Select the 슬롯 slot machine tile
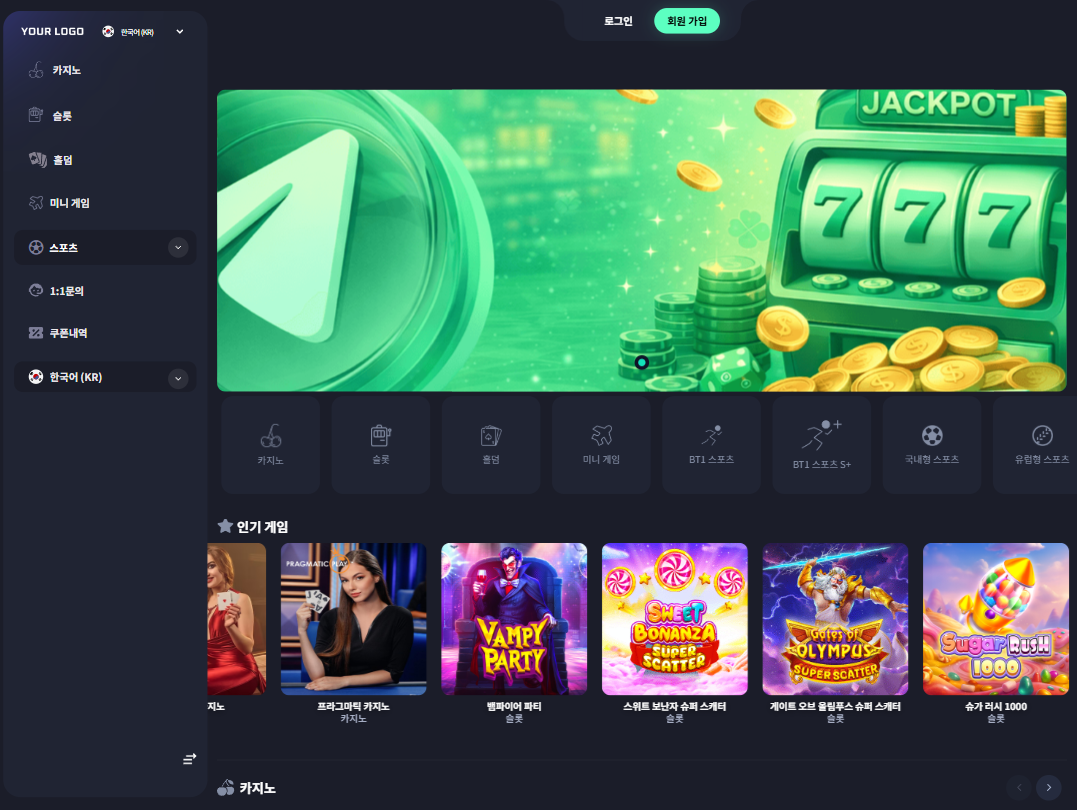This screenshot has width=1077, height=810. pos(381,445)
